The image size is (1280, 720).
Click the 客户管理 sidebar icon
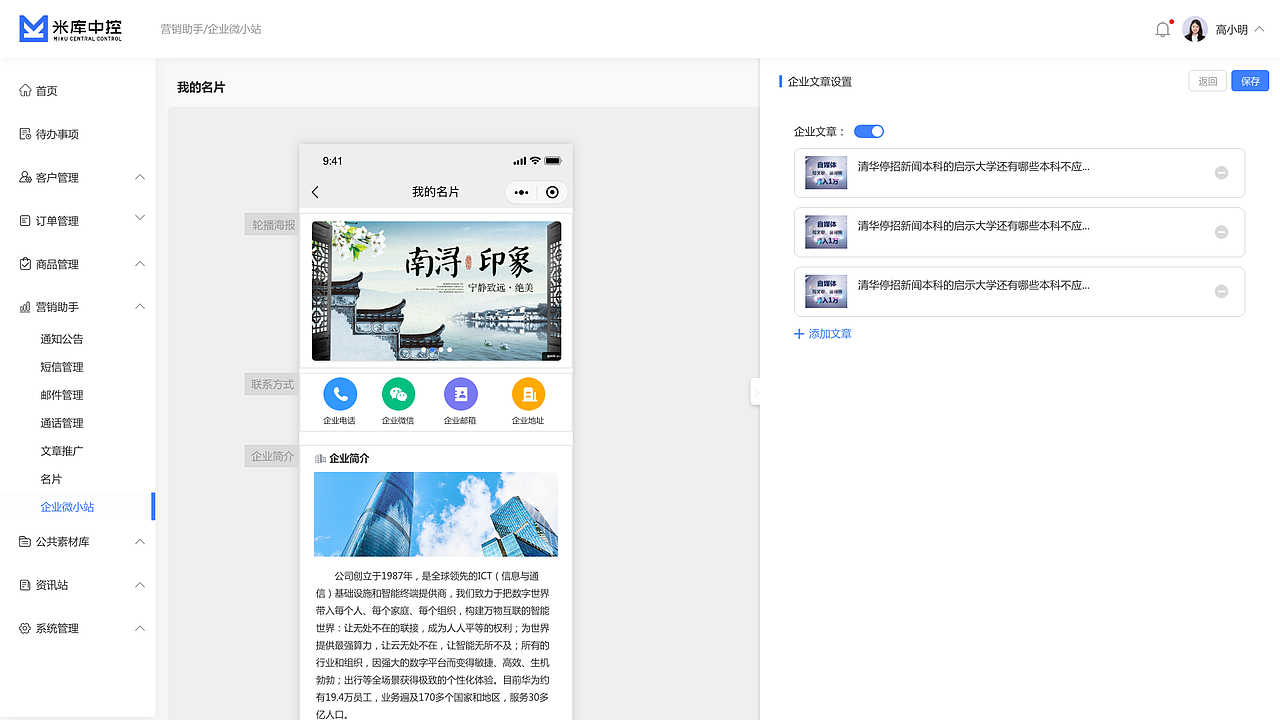[x=25, y=177]
